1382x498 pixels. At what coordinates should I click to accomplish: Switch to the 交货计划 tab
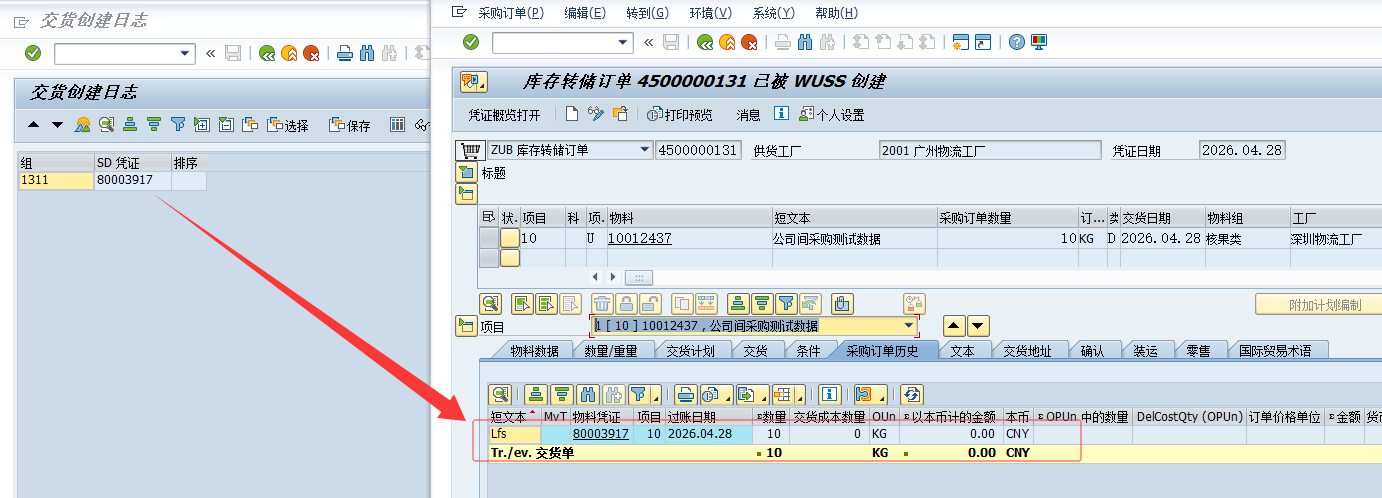(689, 351)
